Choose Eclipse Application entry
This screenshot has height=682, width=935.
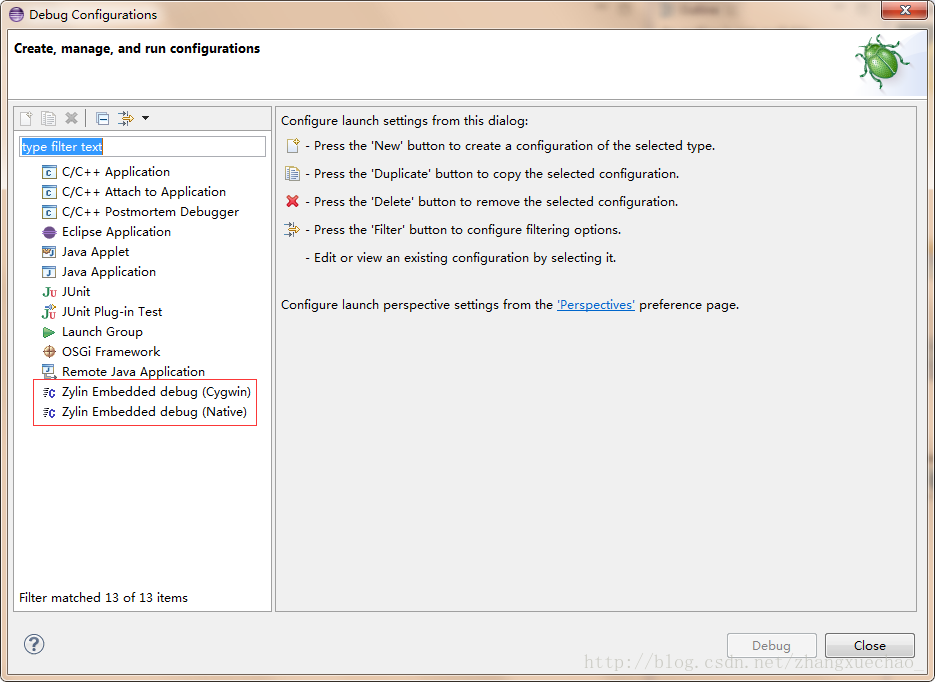(116, 232)
